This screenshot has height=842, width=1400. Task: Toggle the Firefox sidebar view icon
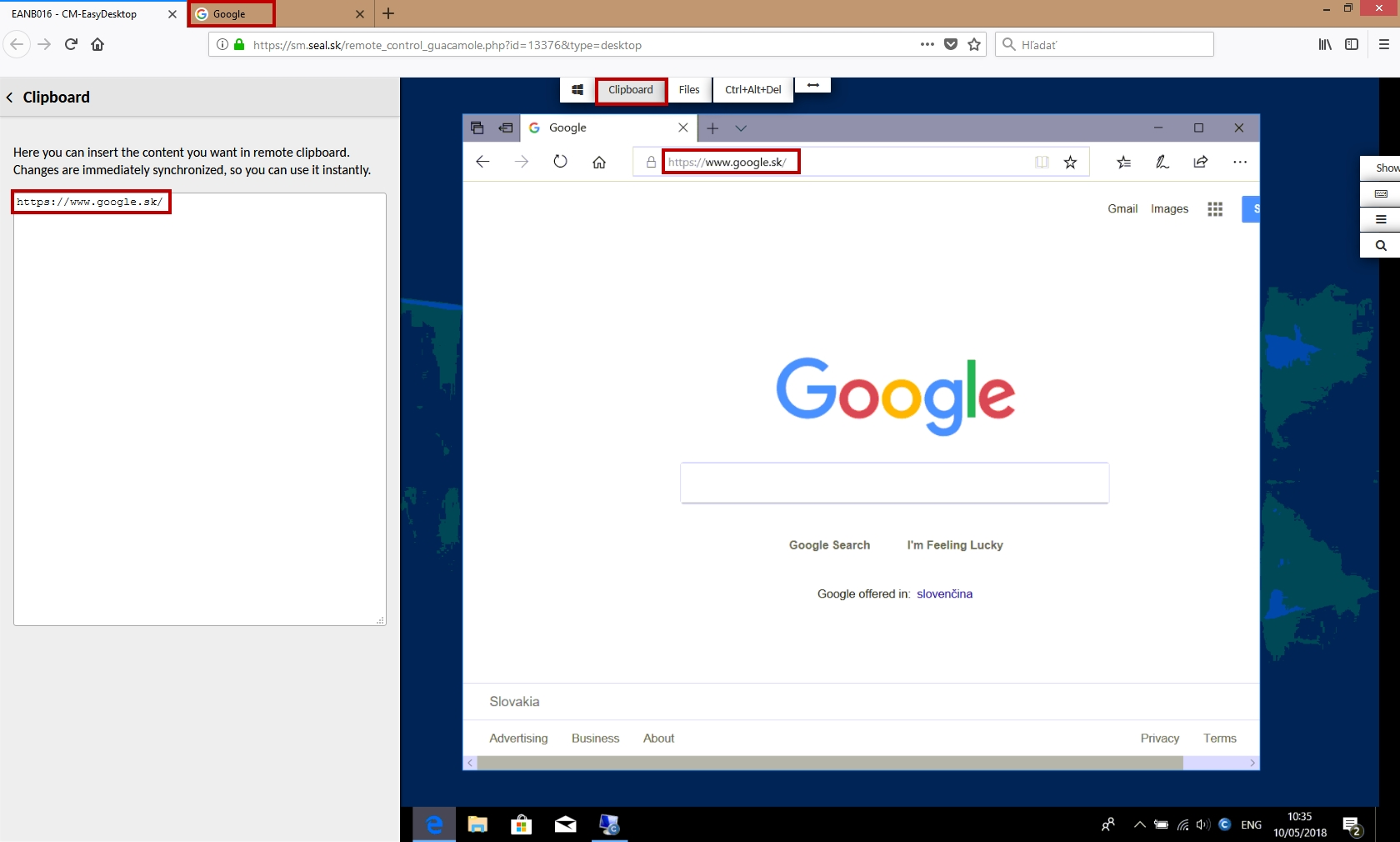pos(1352,44)
